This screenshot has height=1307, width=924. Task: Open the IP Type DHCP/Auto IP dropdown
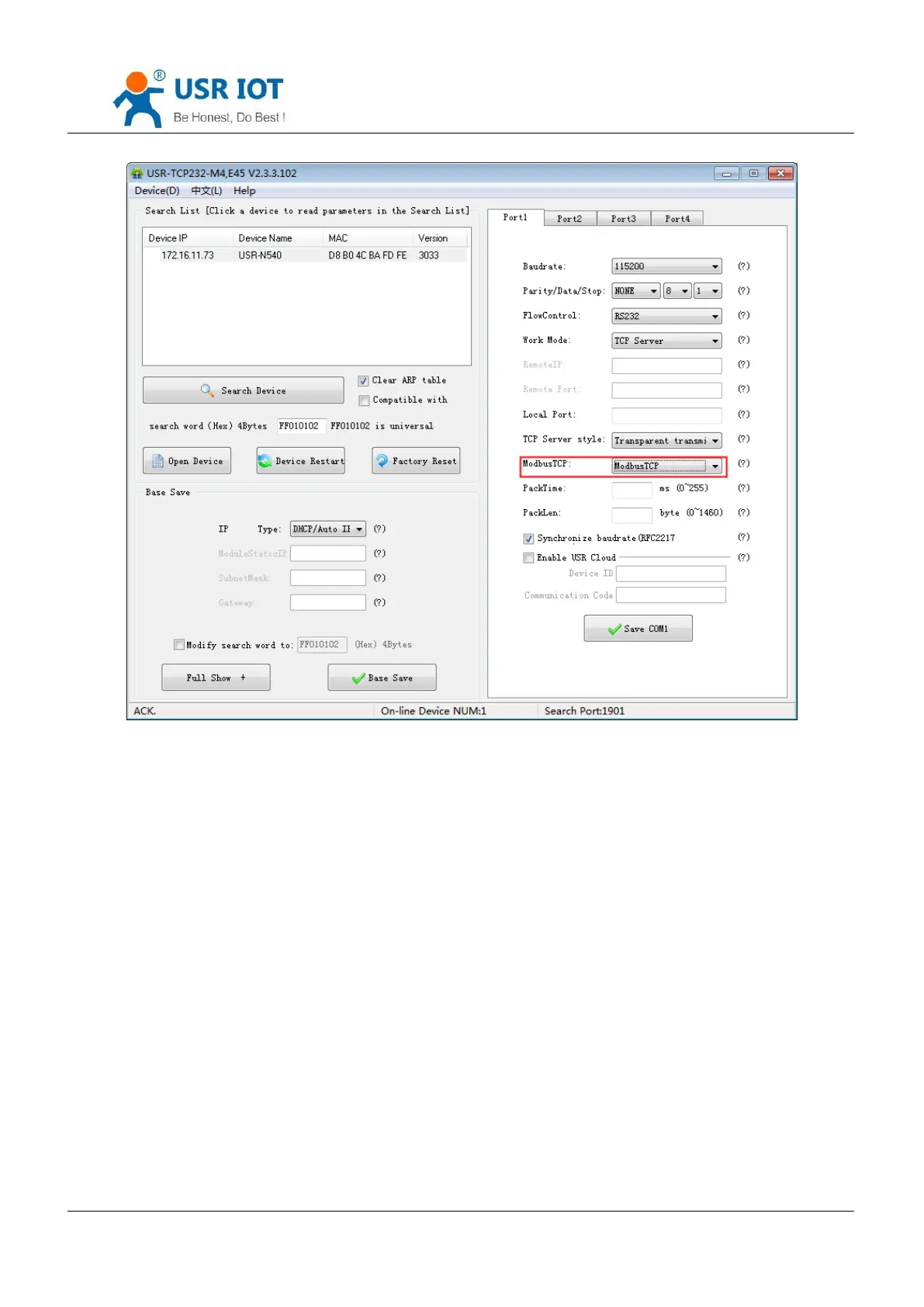[x=328, y=529]
